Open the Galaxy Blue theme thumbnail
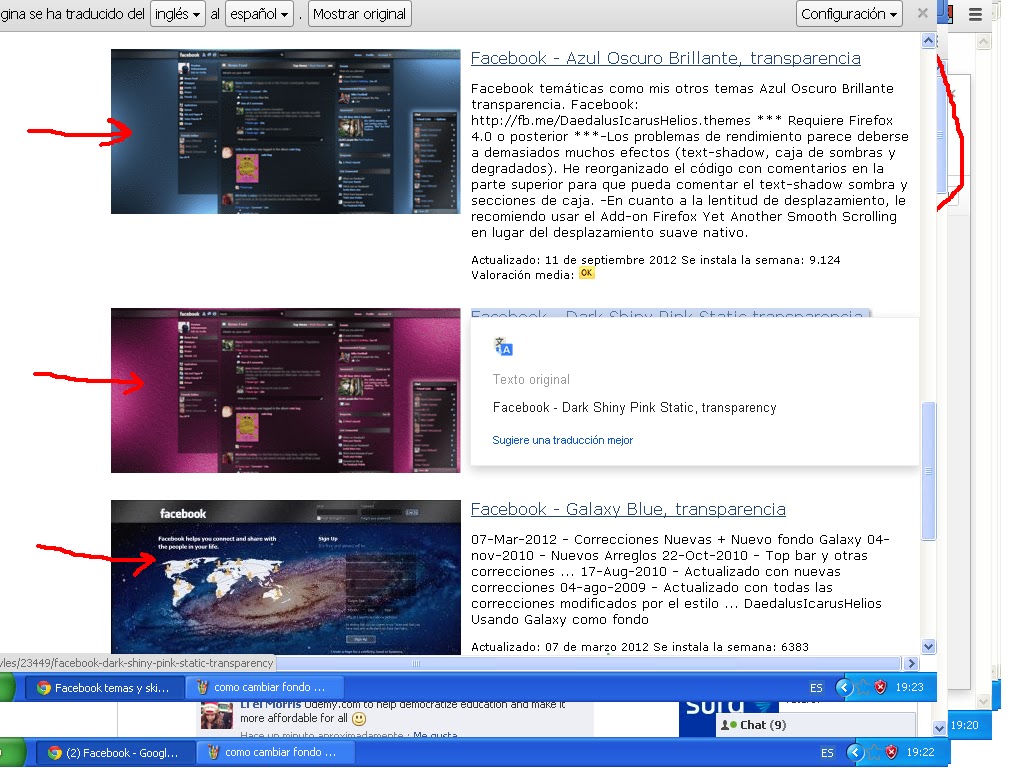The height and width of the screenshot is (768, 1024). [x=285, y=577]
